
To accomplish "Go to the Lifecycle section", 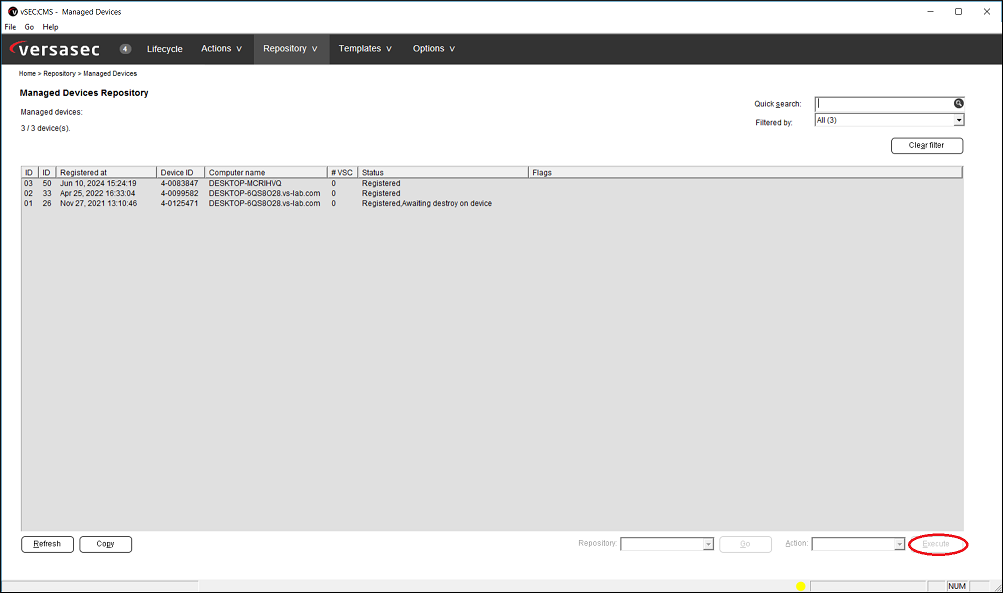I will click(x=164, y=49).
